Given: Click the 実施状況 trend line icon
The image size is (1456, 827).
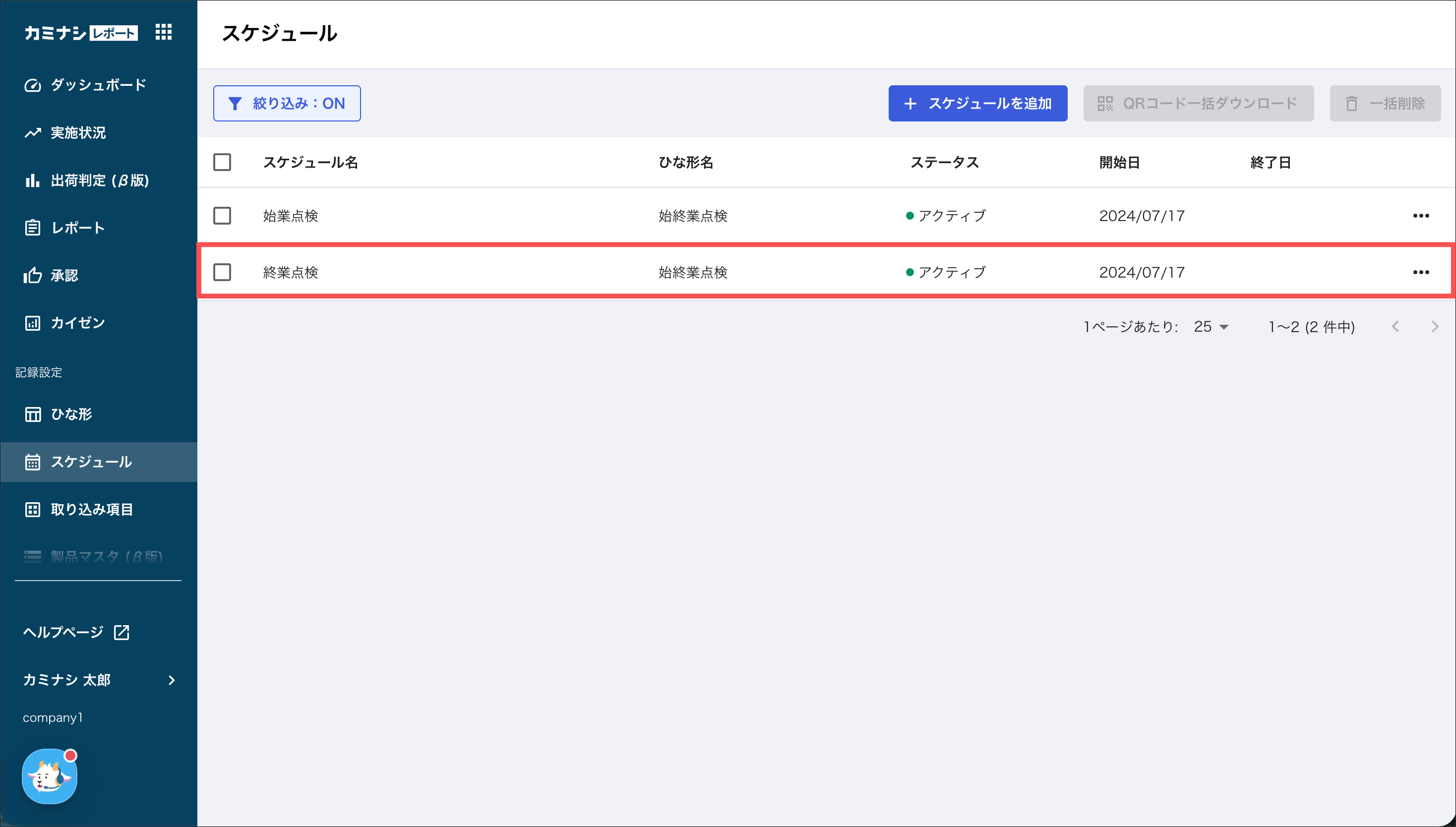Looking at the screenshot, I should [x=32, y=133].
